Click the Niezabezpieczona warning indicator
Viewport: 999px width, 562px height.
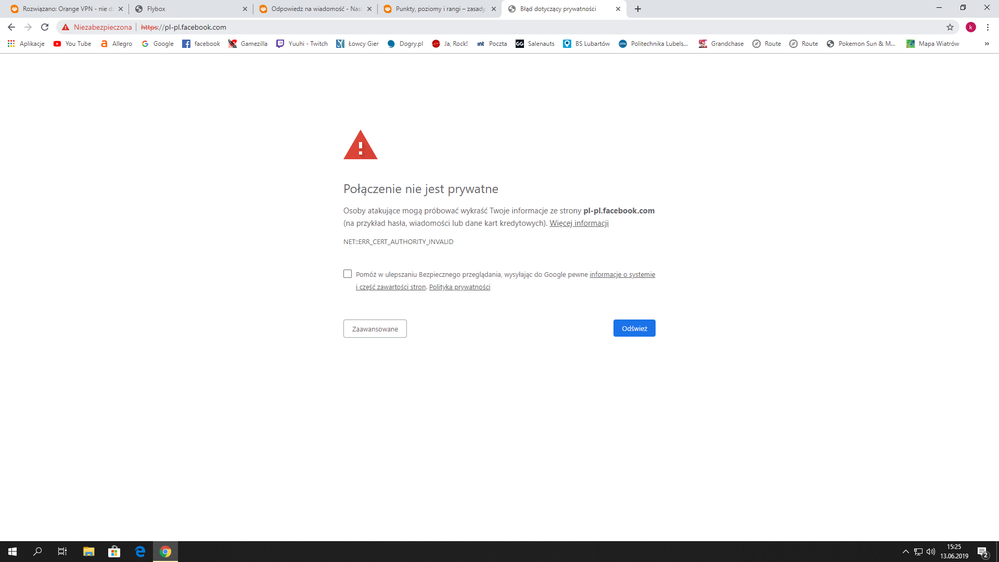click(x=97, y=27)
